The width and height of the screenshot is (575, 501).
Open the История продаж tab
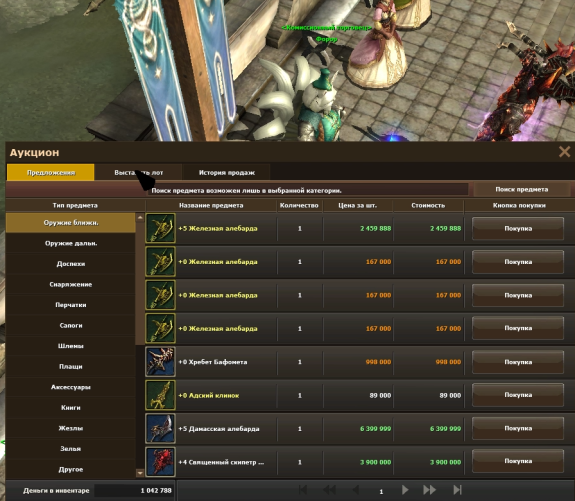[x=227, y=172]
